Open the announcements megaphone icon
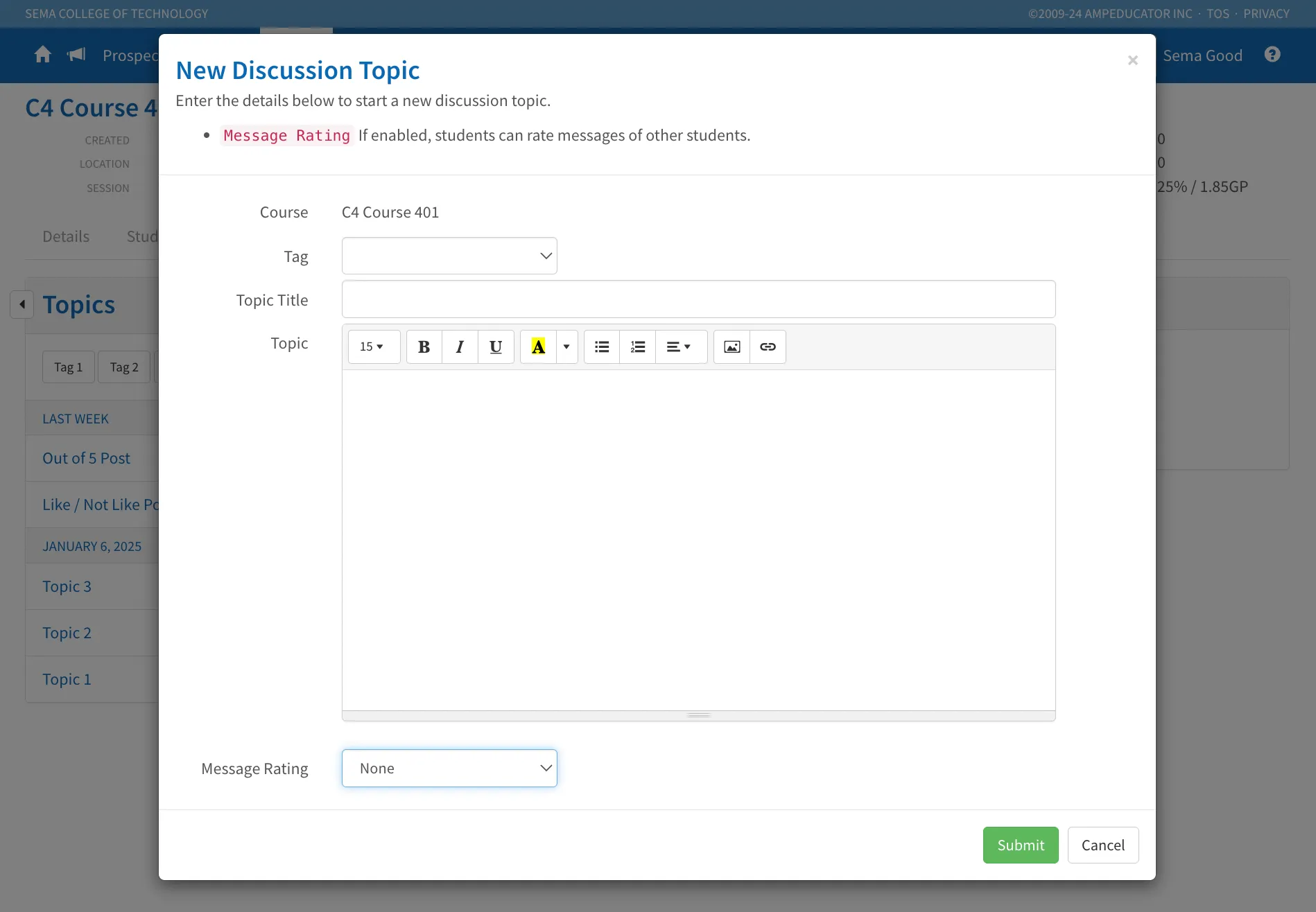Image resolution: width=1316 pixels, height=912 pixels. tap(76, 55)
